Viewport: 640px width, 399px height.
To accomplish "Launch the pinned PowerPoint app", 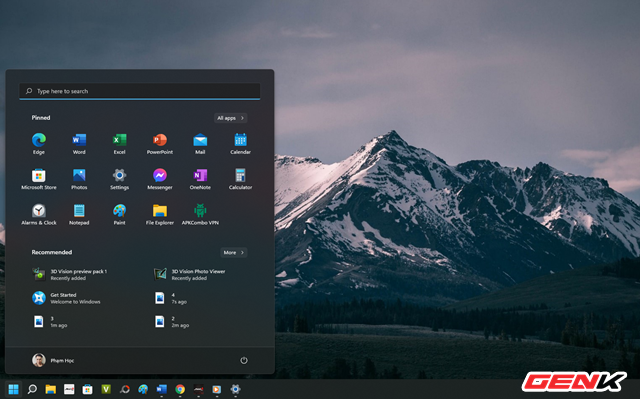I will click(160, 144).
